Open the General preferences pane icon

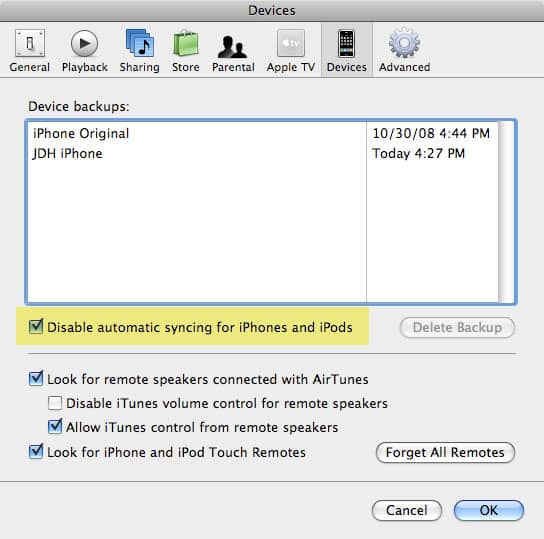pos(29,43)
